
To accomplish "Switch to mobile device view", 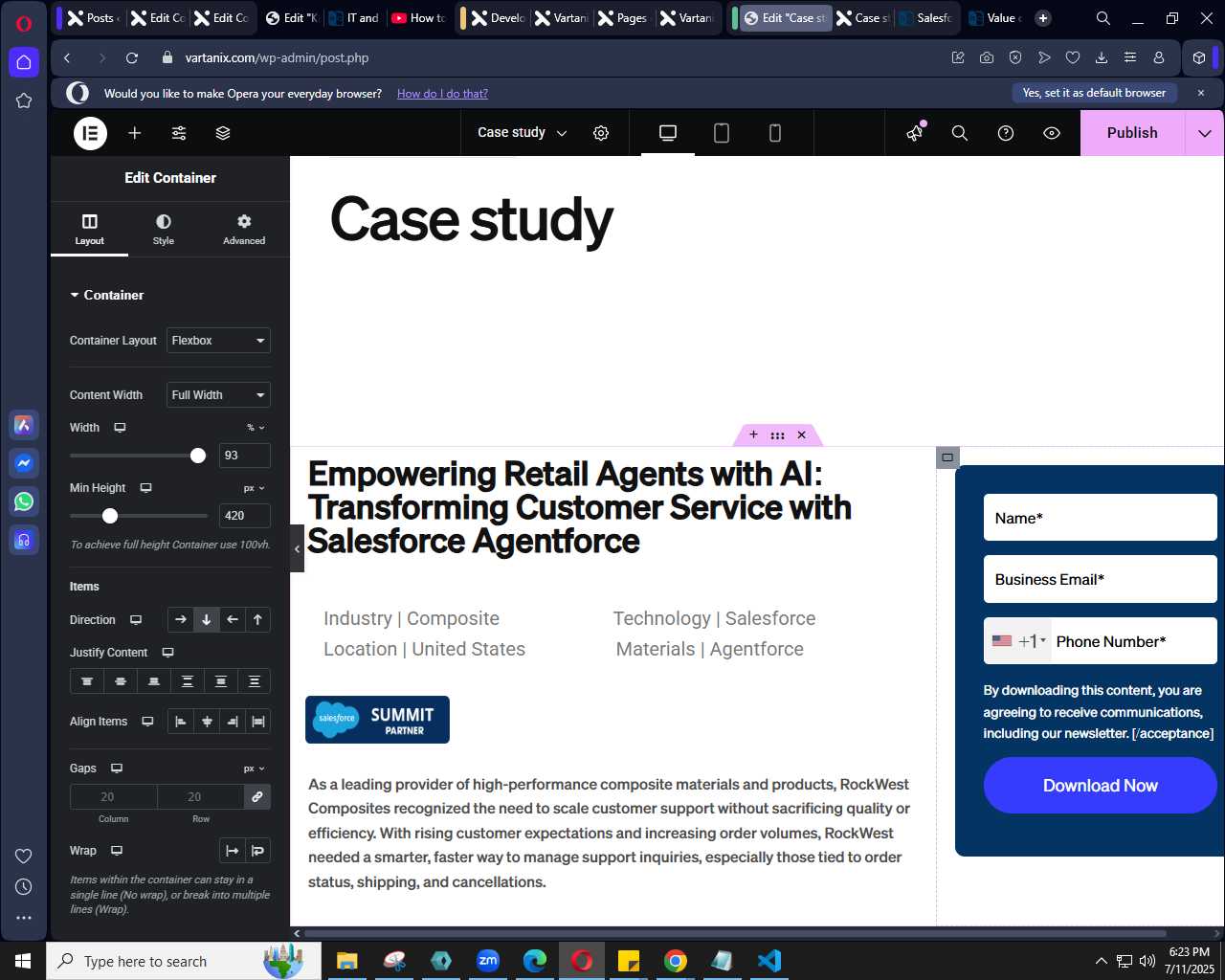I will [775, 133].
